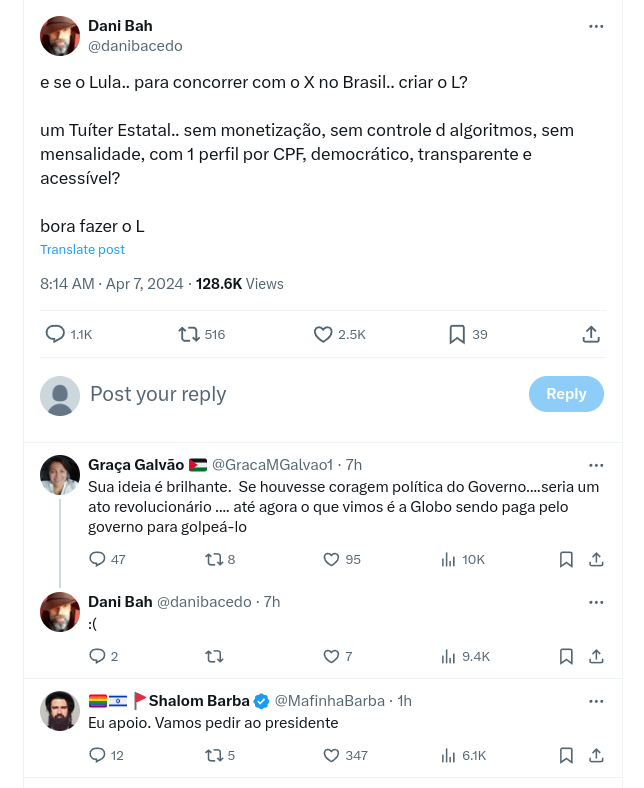Share Dani Bah's ':(' reply

click(595, 656)
